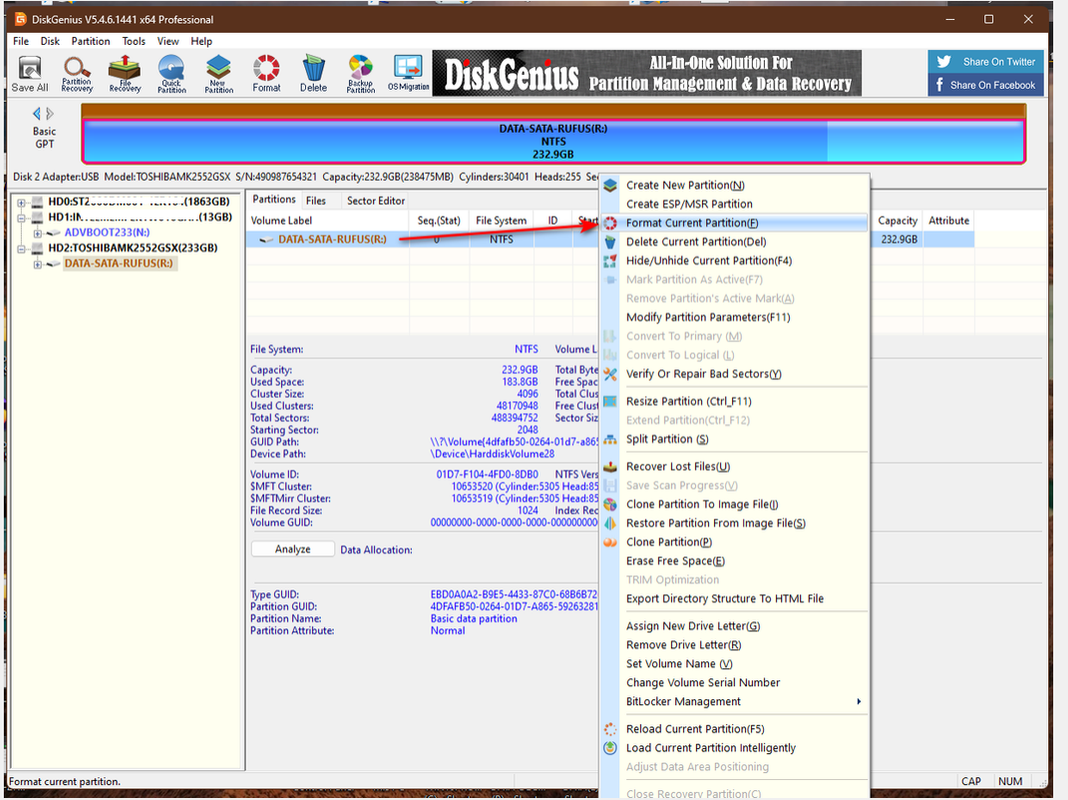Click the Save All toolbar icon

click(x=29, y=74)
